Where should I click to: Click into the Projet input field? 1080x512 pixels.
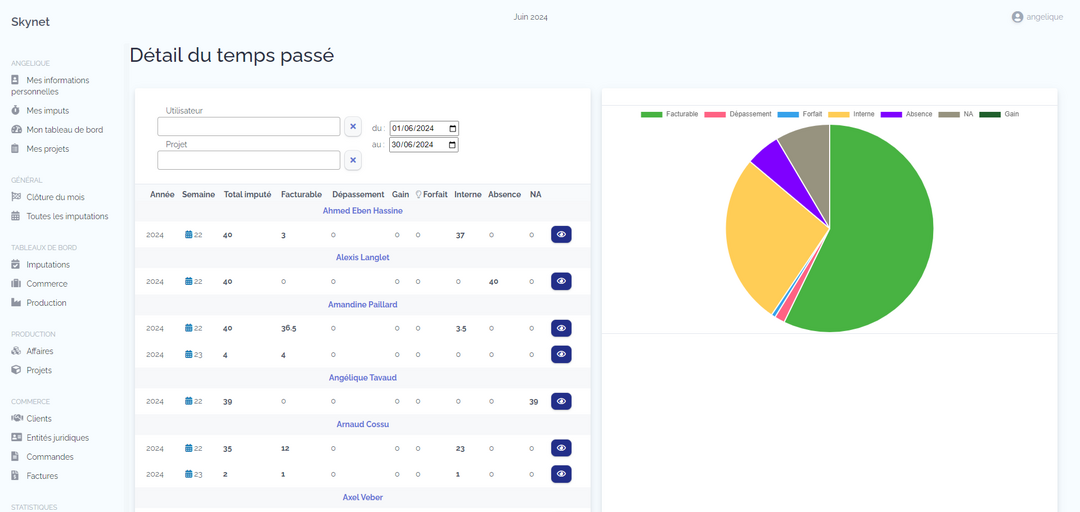coord(249,160)
